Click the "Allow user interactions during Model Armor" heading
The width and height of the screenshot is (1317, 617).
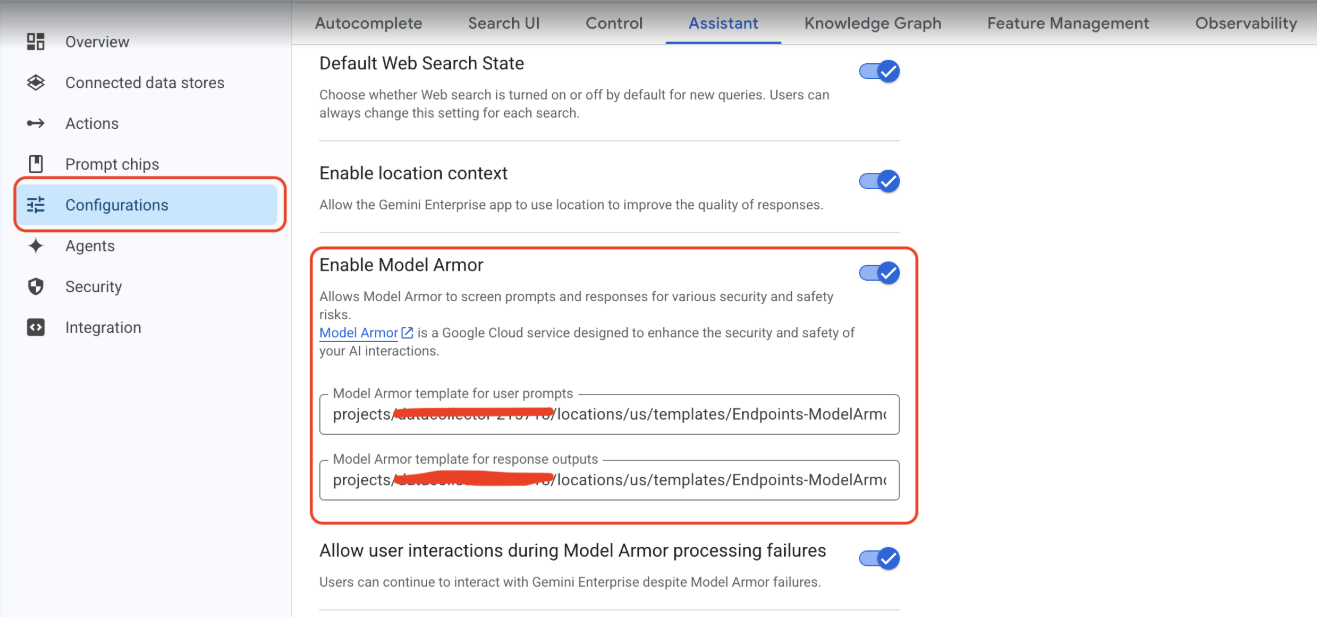point(573,550)
